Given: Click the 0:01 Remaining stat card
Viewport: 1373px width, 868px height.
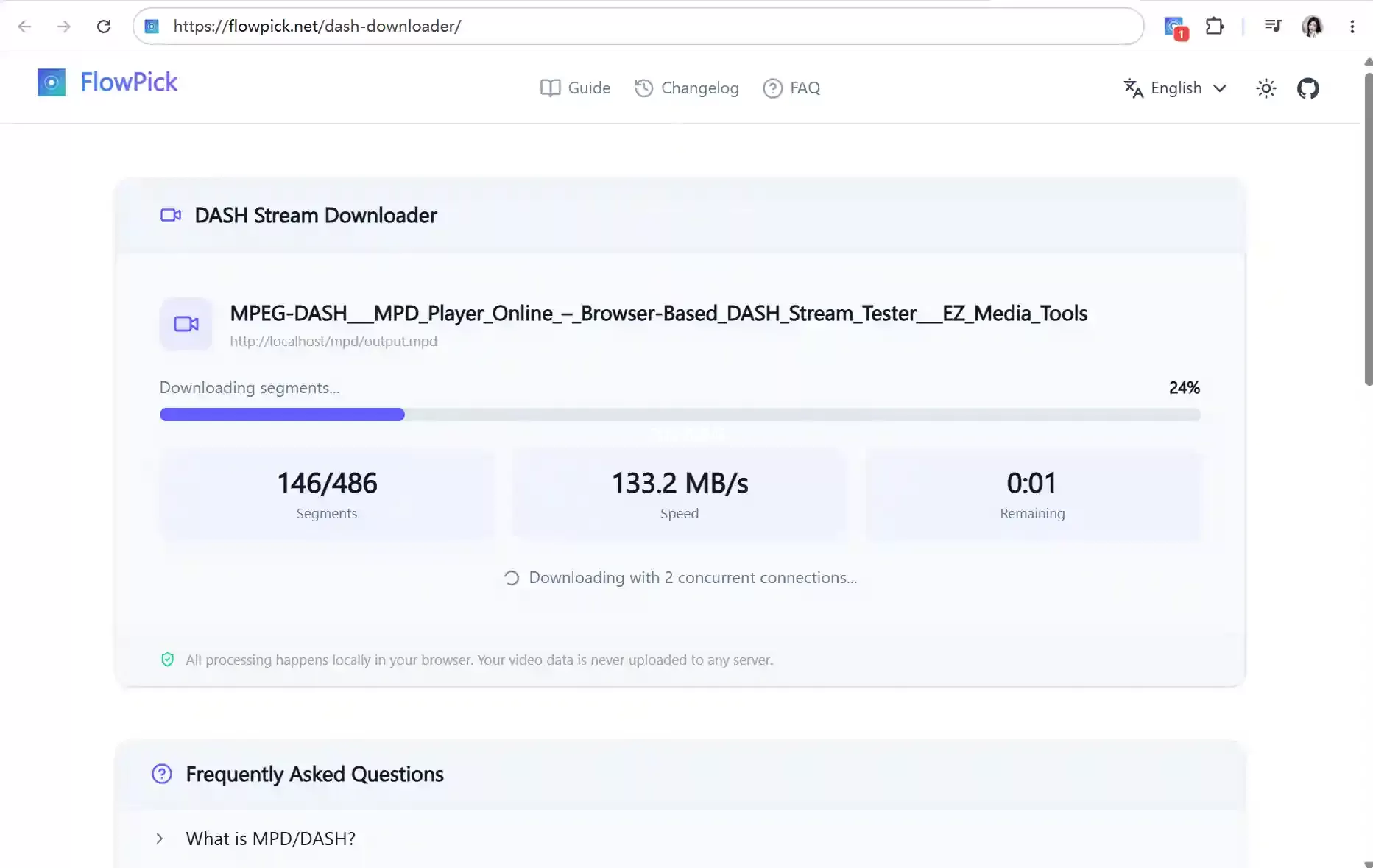Looking at the screenshot, I should click(x=1032, y=494).
